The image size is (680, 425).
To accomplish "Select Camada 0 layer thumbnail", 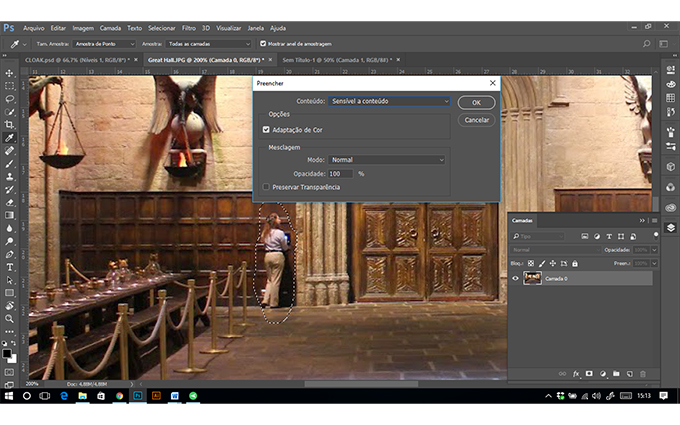I will coord(532,278).
